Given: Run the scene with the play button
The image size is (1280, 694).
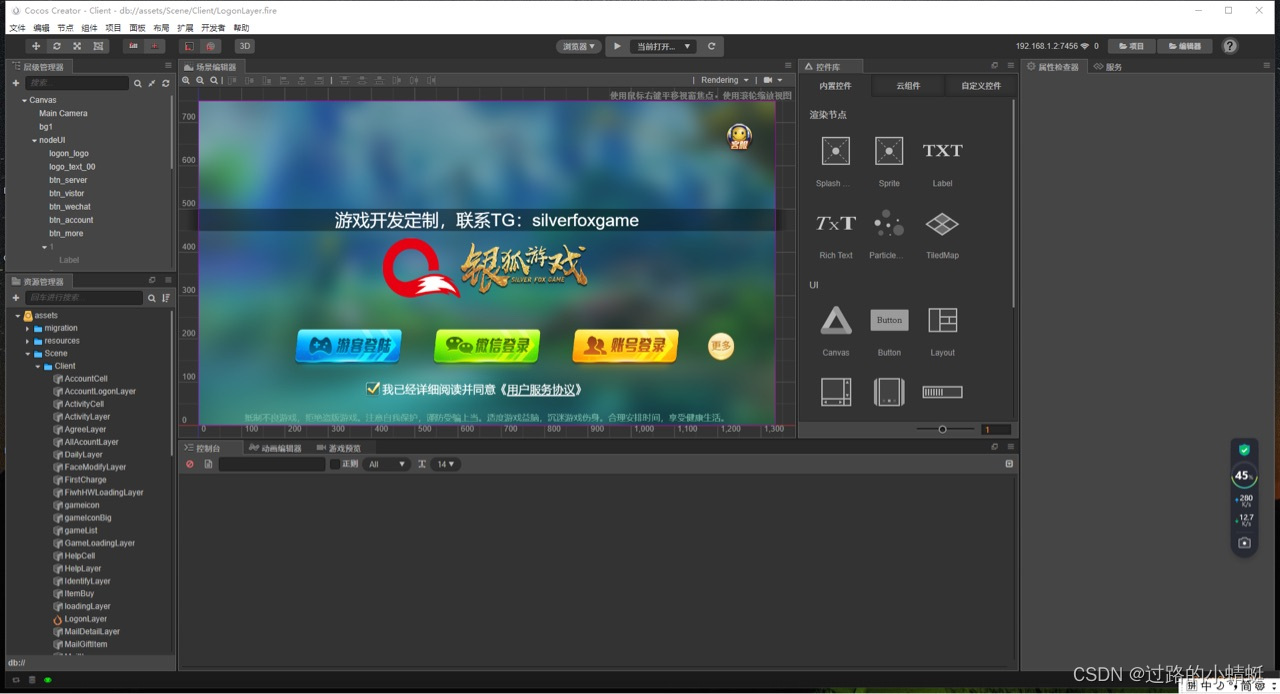Looking at the screenshot, I should (x=617, y=46).
